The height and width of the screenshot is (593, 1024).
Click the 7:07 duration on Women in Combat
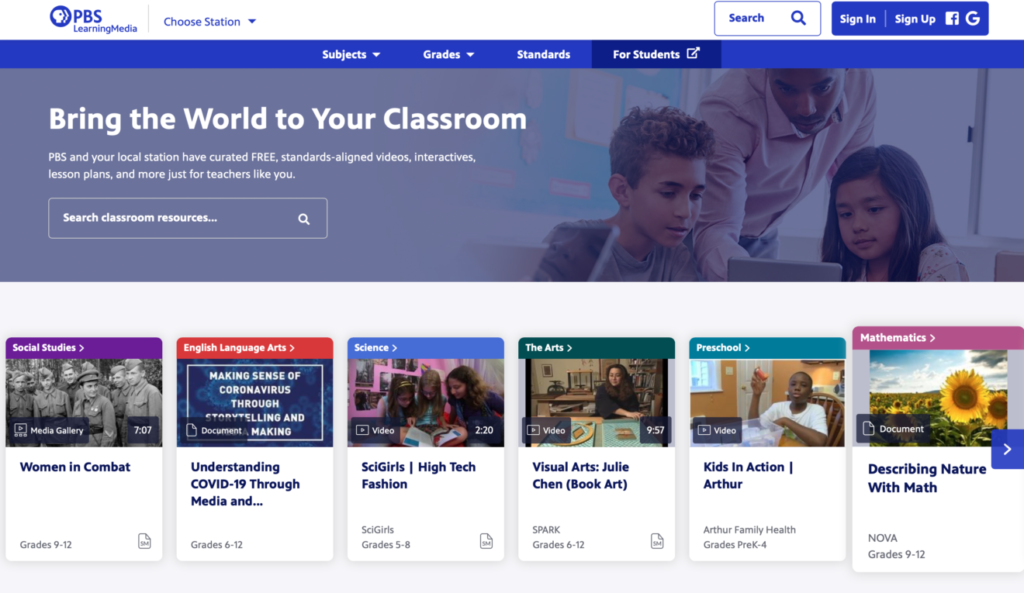142,430
